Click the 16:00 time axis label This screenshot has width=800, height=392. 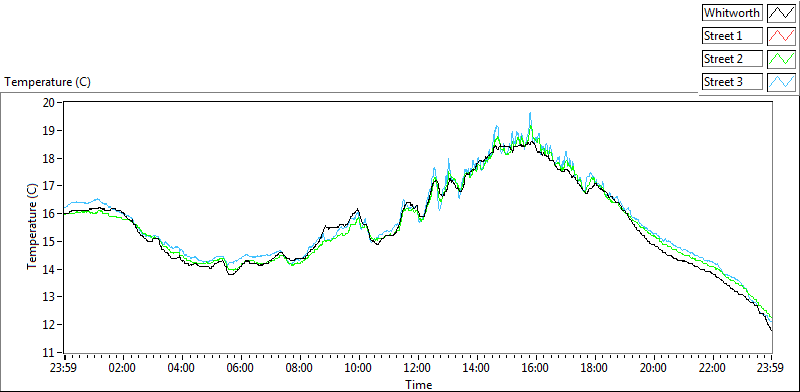[536, 368]
